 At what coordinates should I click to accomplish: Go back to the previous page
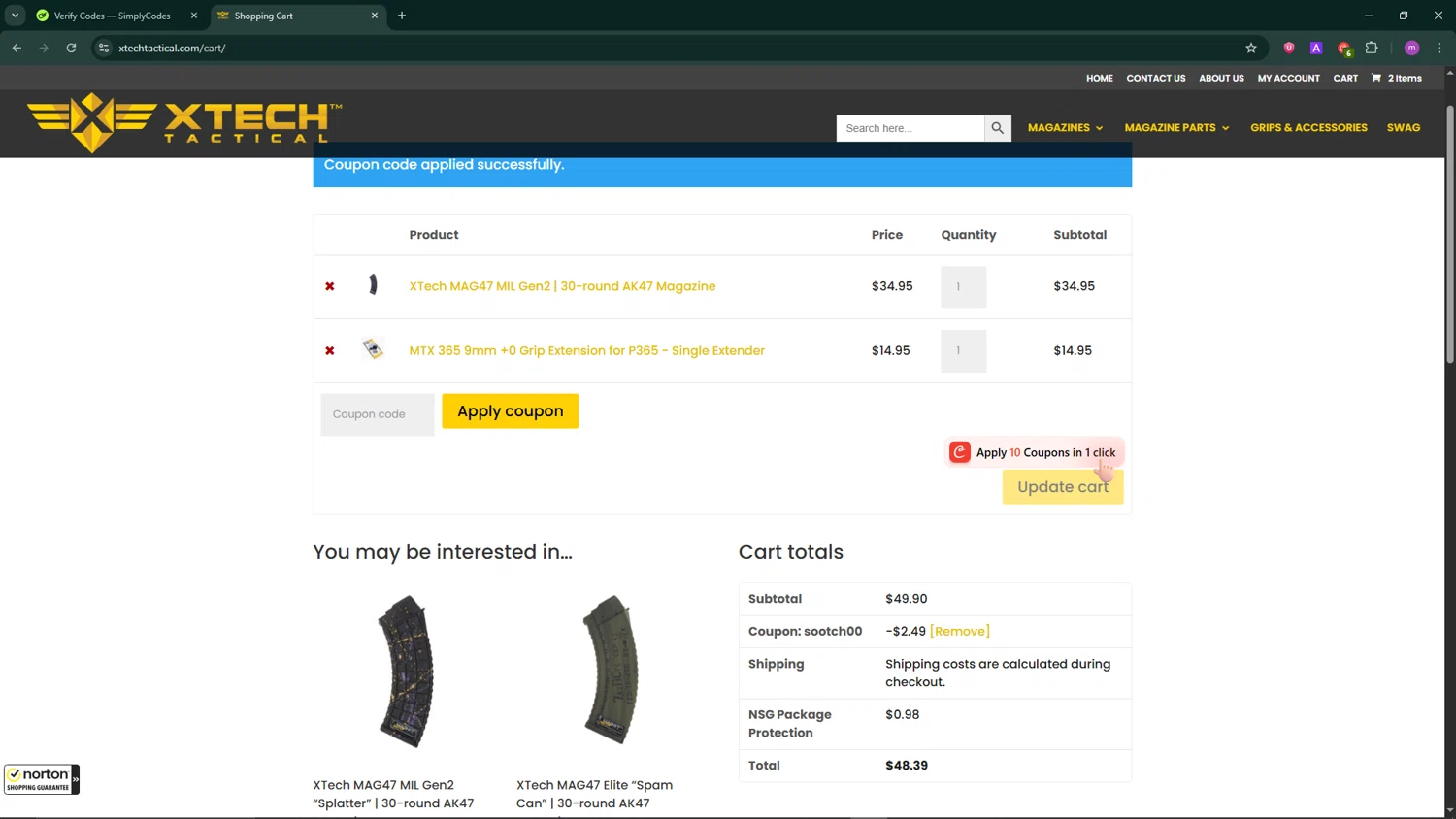(x=17, y=48)
